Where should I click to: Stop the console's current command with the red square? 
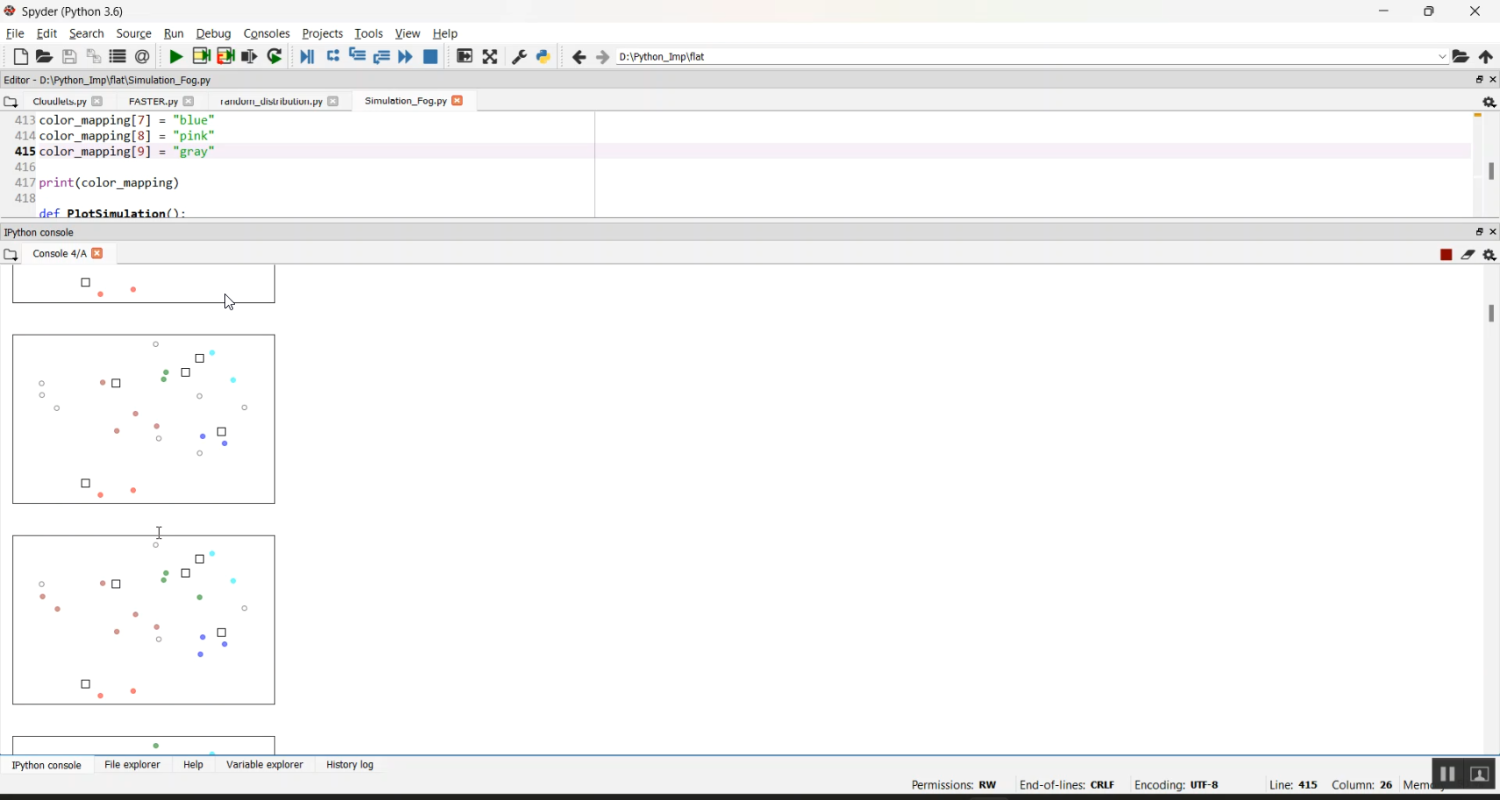point(1446,255)
